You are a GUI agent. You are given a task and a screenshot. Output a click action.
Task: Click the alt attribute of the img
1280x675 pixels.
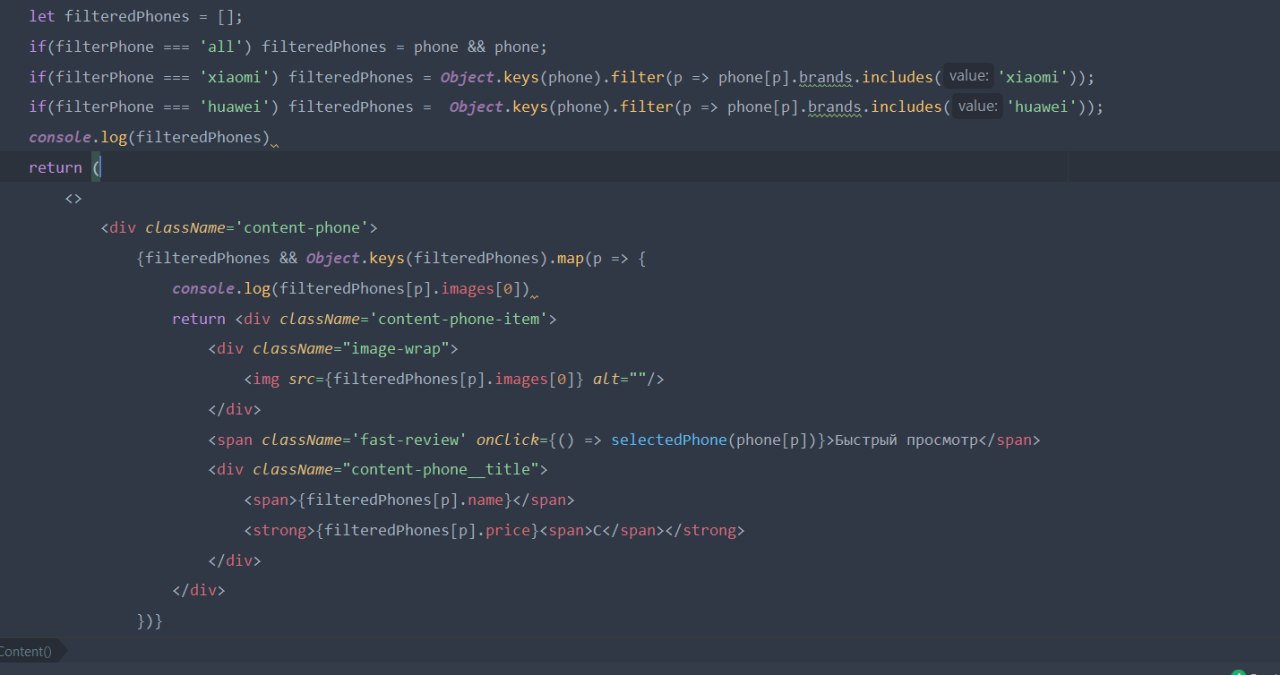[x=606, y=379]
